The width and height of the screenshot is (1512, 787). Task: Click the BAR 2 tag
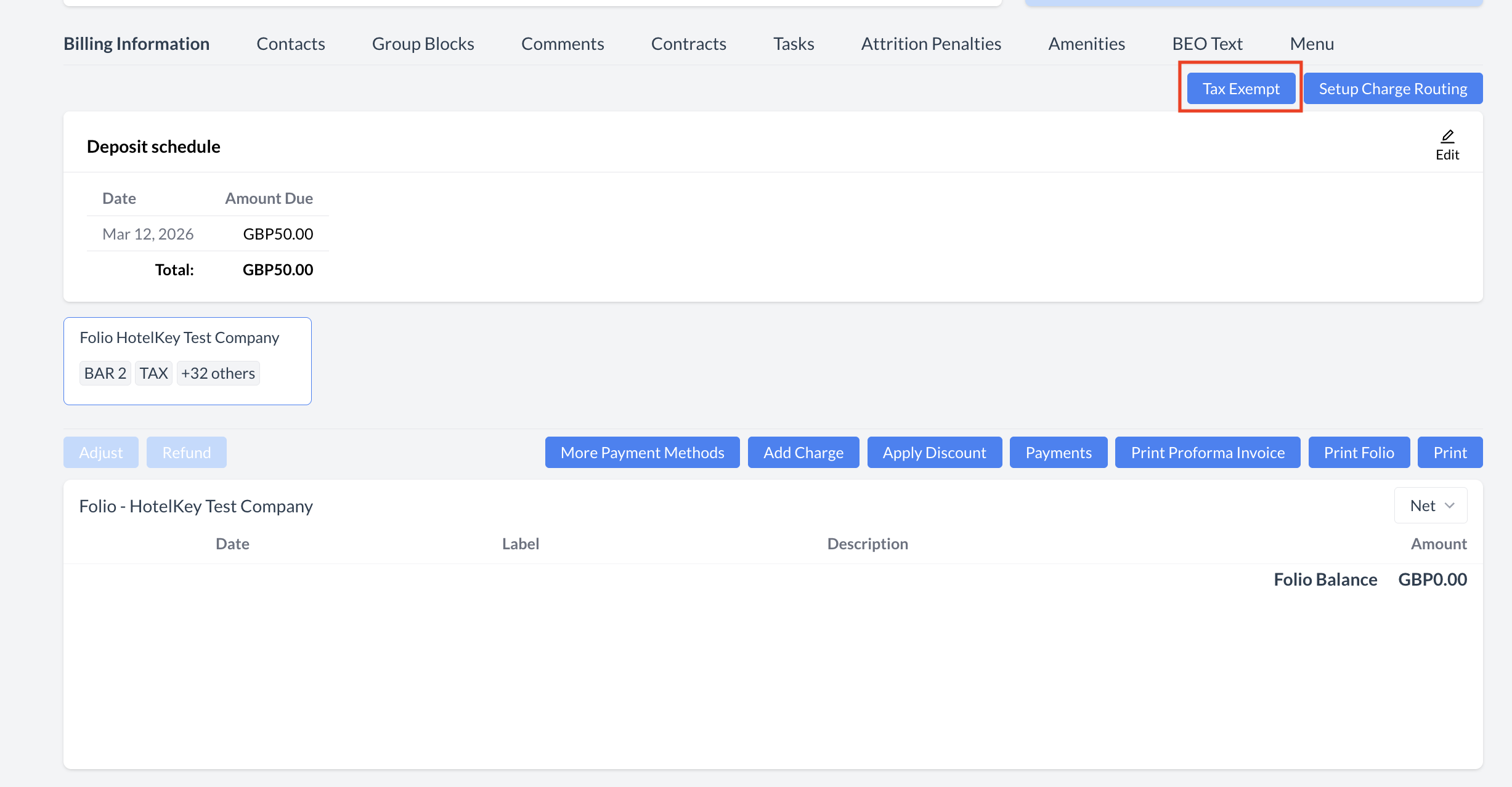[105, 373]
